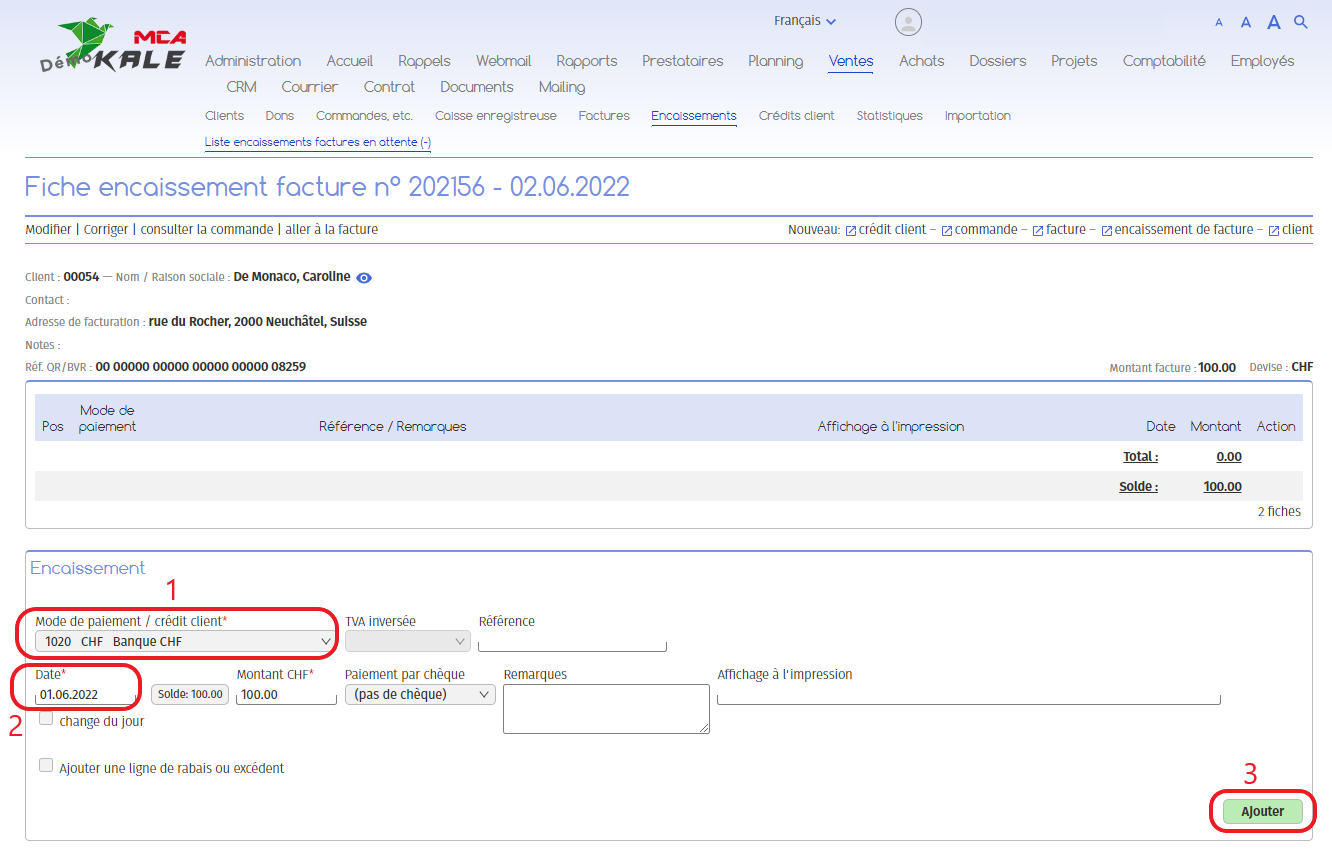
Task: Go to the Encaissements submenu
Action: [694, 116]
